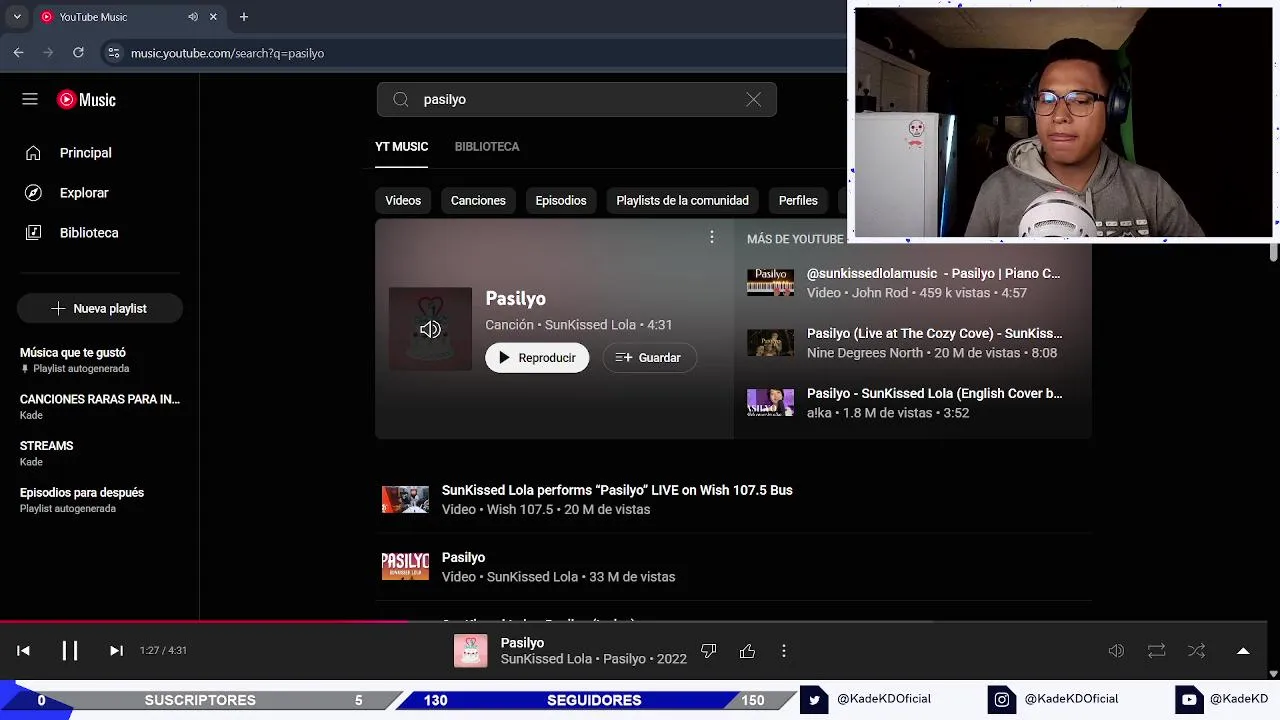Open the Pasilyo video with 33 M views
The image size is (1280, 720).
click(463, 557)
